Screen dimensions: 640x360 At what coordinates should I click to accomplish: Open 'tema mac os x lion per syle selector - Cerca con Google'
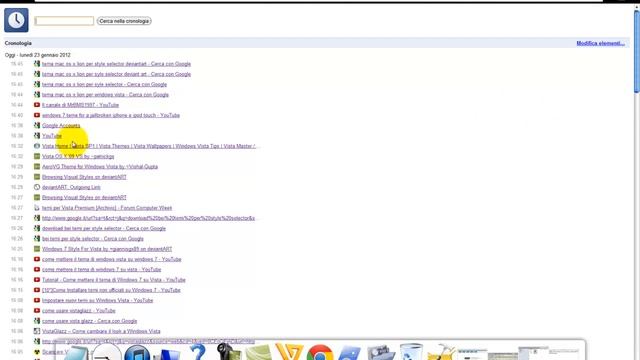[x=104, y=84]
